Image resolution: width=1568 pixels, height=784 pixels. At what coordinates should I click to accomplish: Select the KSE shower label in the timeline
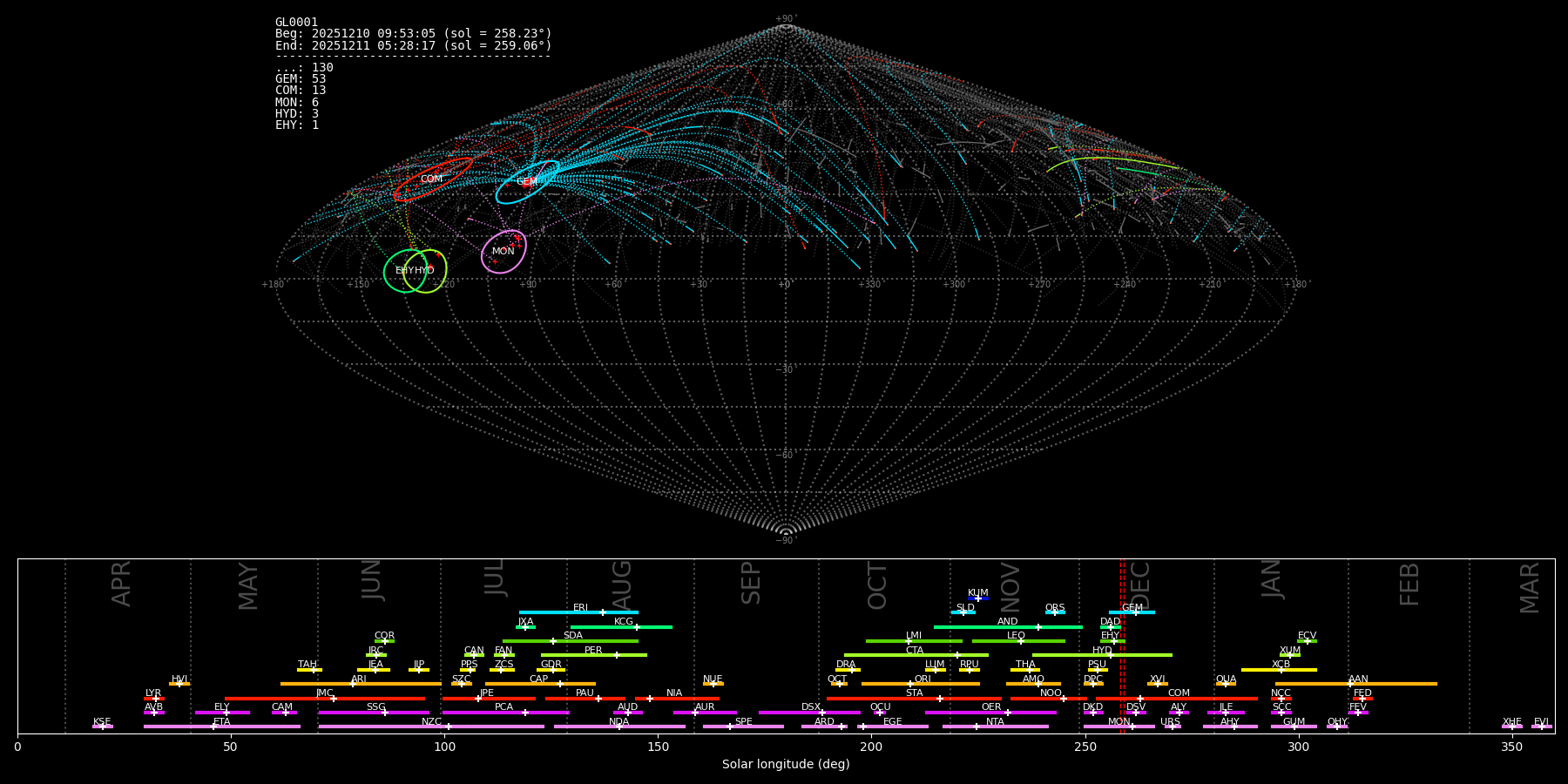(102, 722)
